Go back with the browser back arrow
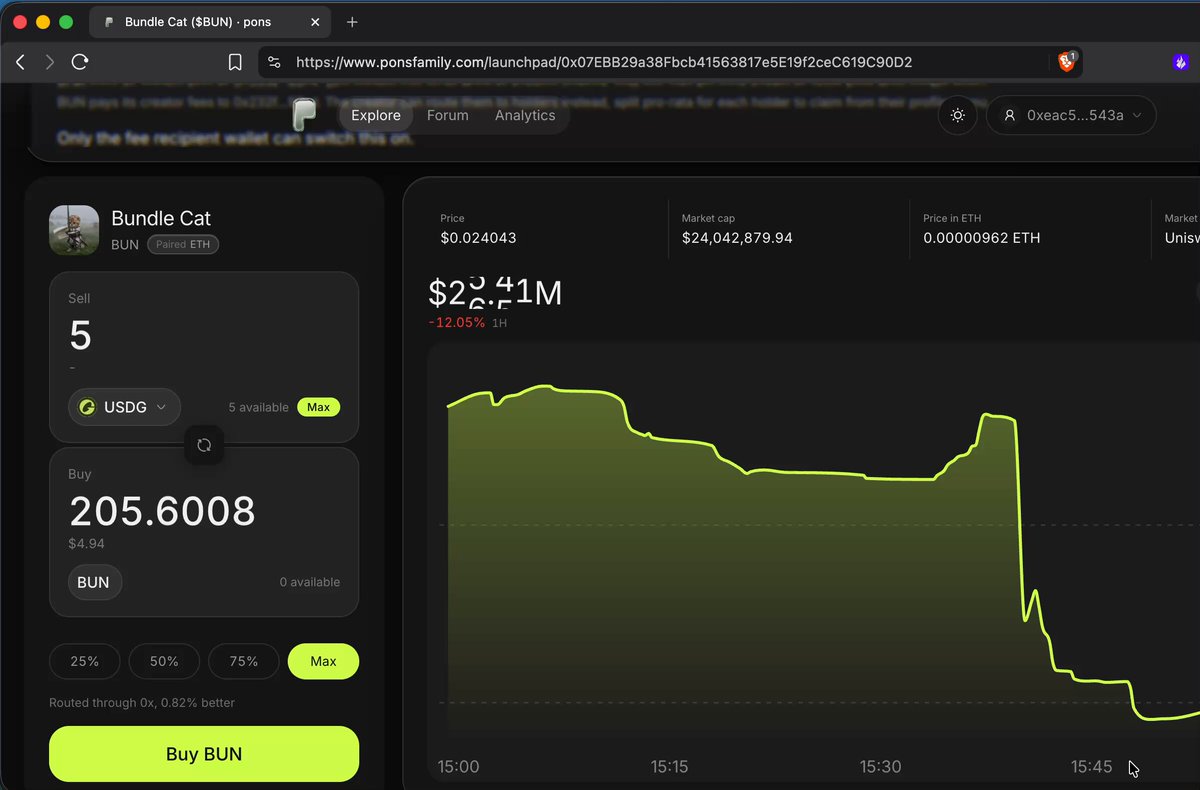The width and height of the screenshot is (1200, 790). click(x=20, y=62)
